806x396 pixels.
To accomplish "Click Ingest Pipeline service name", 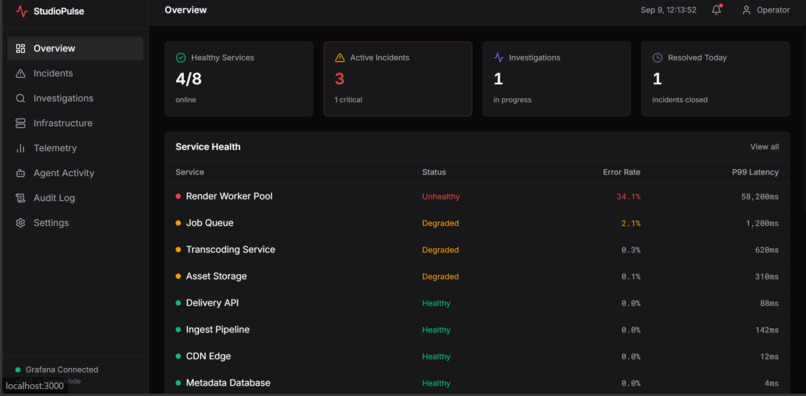I will point(218,330).
